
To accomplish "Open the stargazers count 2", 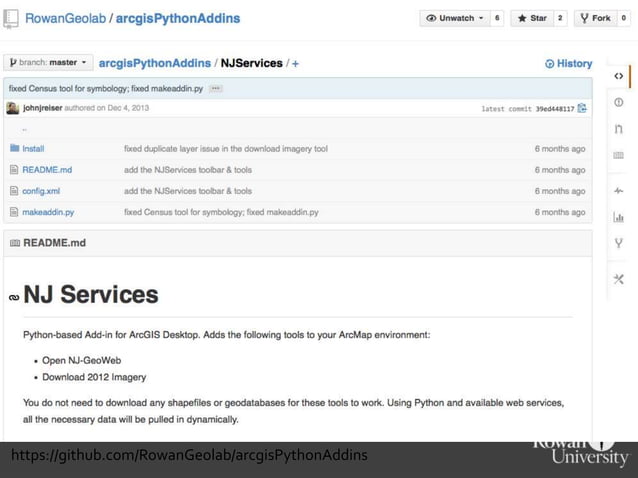I will click(560, 18).
